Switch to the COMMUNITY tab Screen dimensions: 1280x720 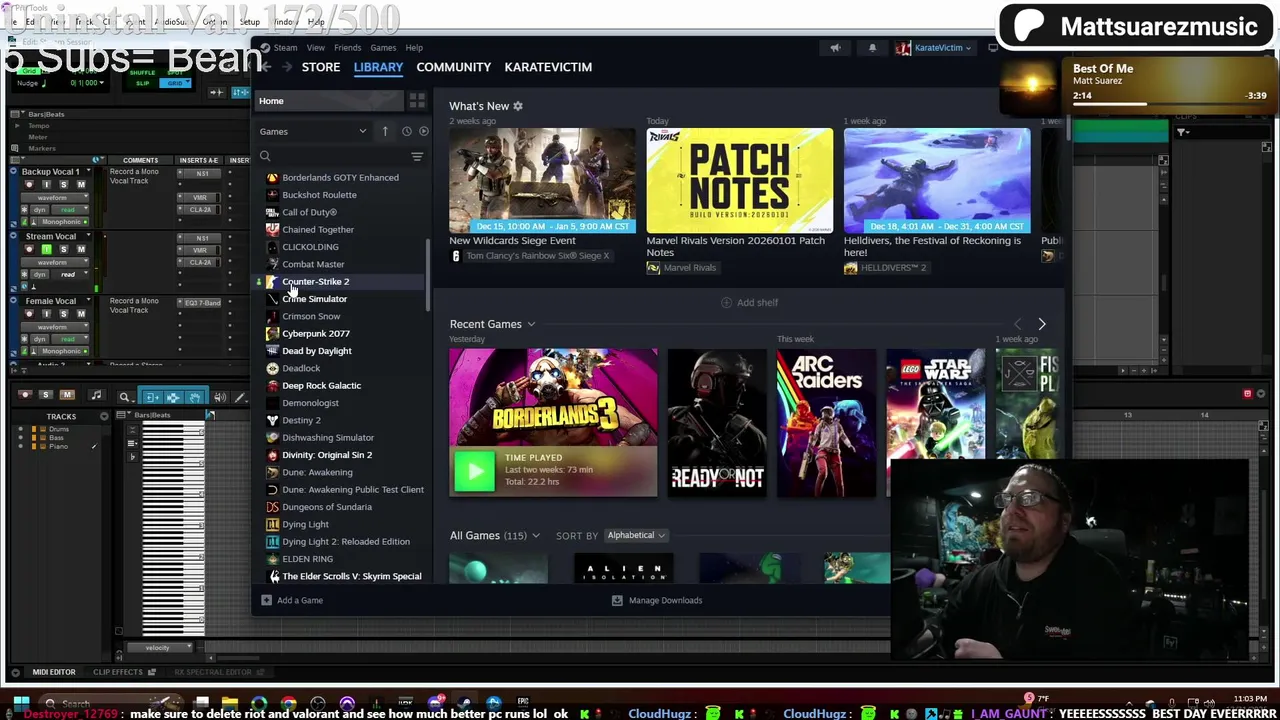(454, 67)
